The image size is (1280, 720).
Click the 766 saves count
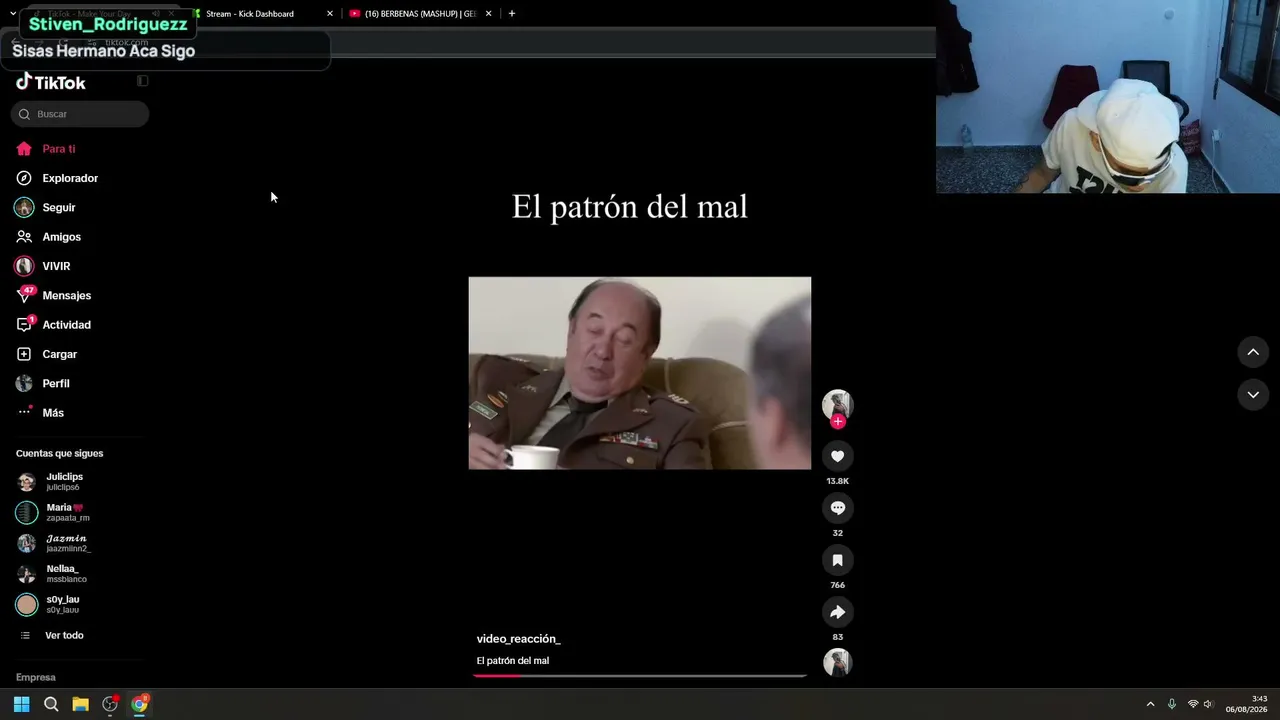837,585
